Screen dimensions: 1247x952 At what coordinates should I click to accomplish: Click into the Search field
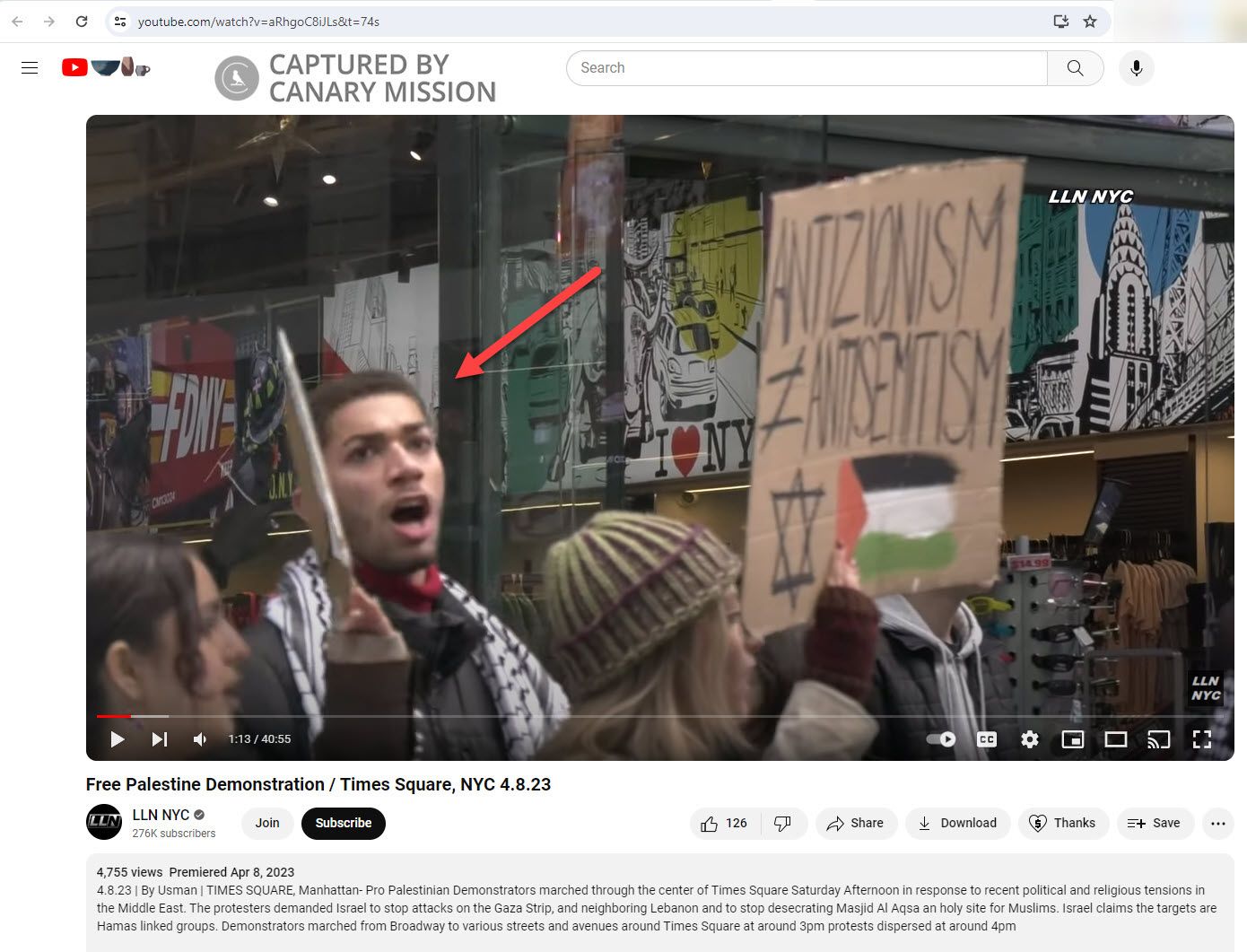point(807,68)
